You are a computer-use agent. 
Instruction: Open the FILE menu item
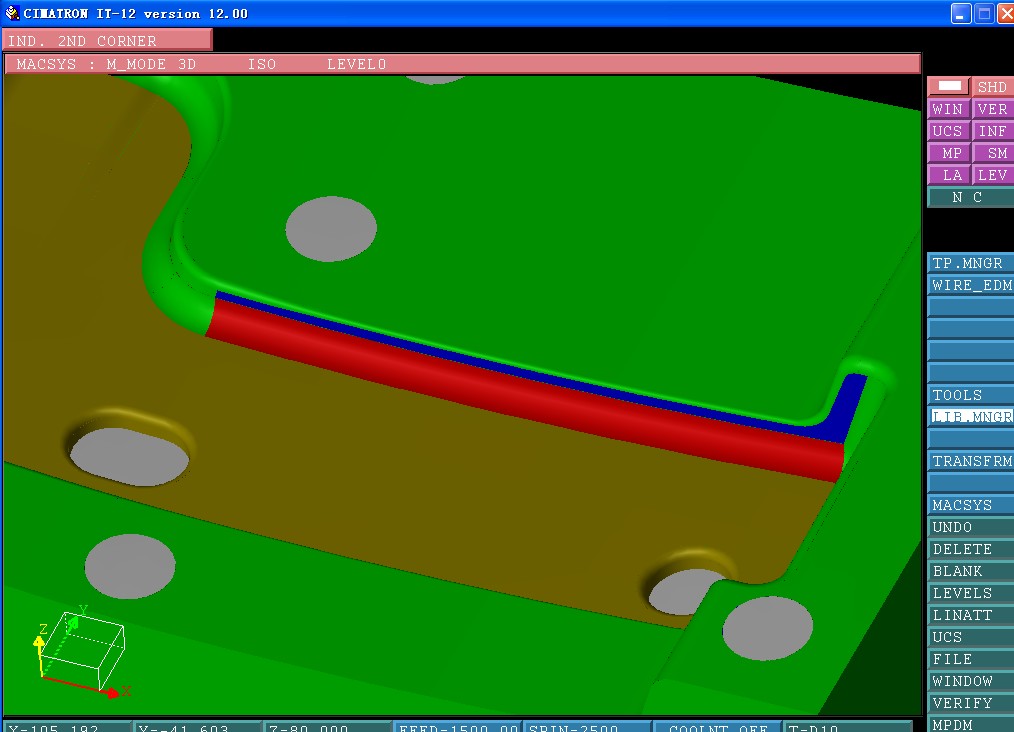[971, 659]
